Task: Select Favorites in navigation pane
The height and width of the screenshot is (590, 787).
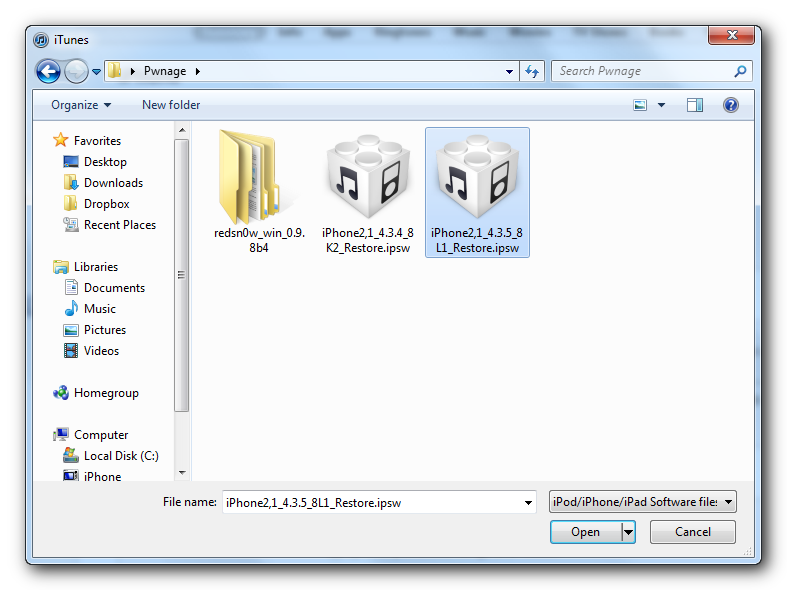Action: 97,141
